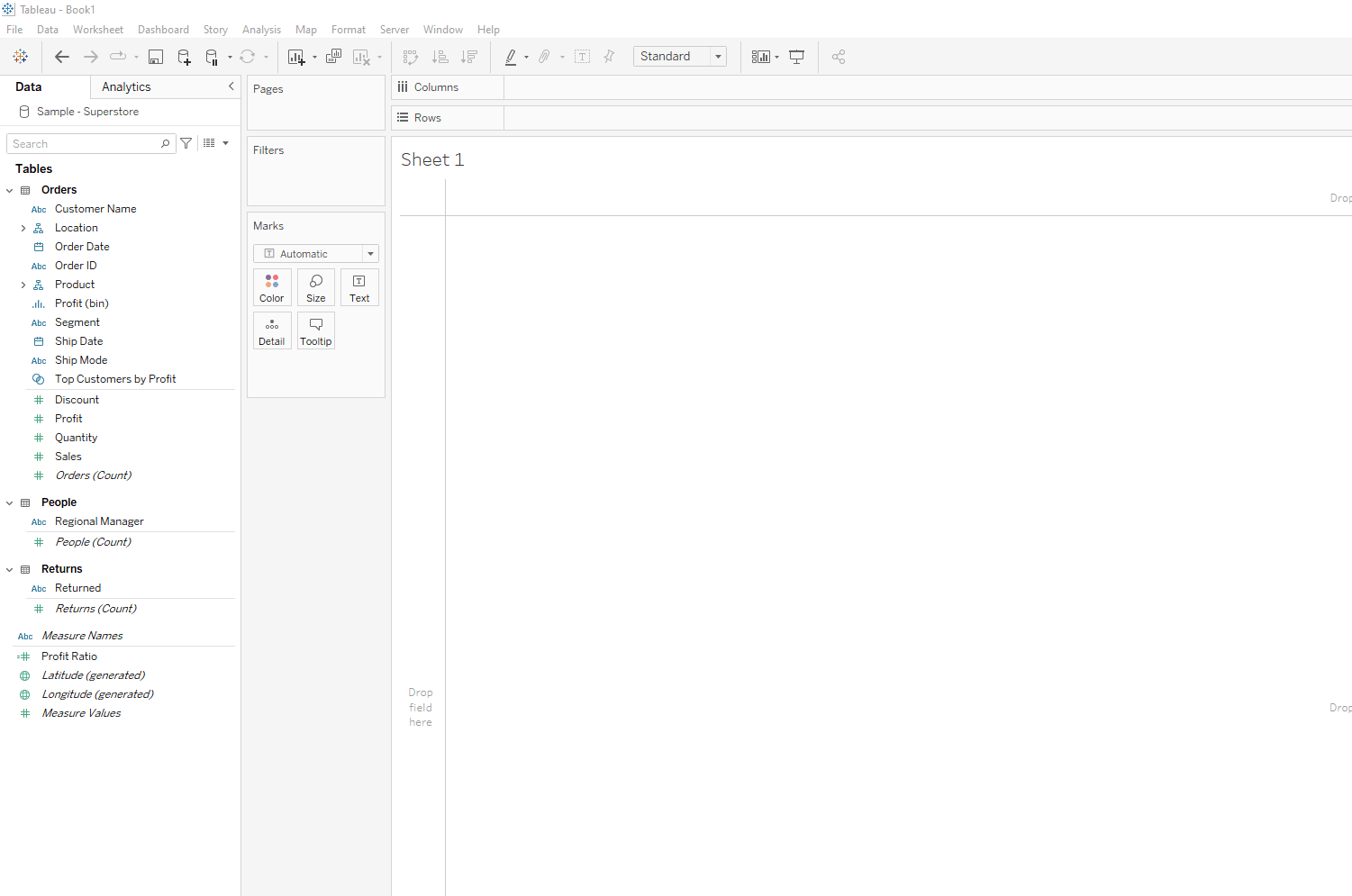Open Presentation Mode from the toolbar
The image size is (1352, 896).
796,57
